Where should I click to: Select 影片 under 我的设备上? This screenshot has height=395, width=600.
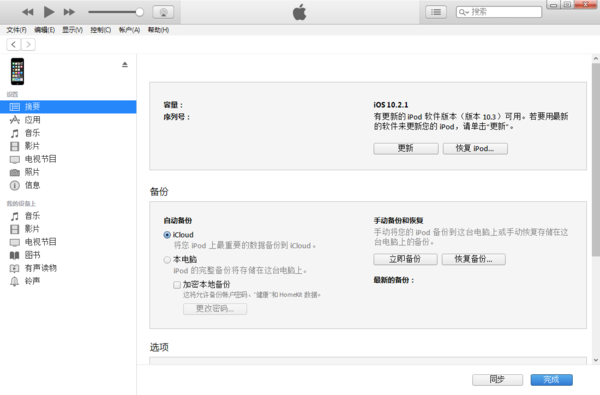coord(68,229)
